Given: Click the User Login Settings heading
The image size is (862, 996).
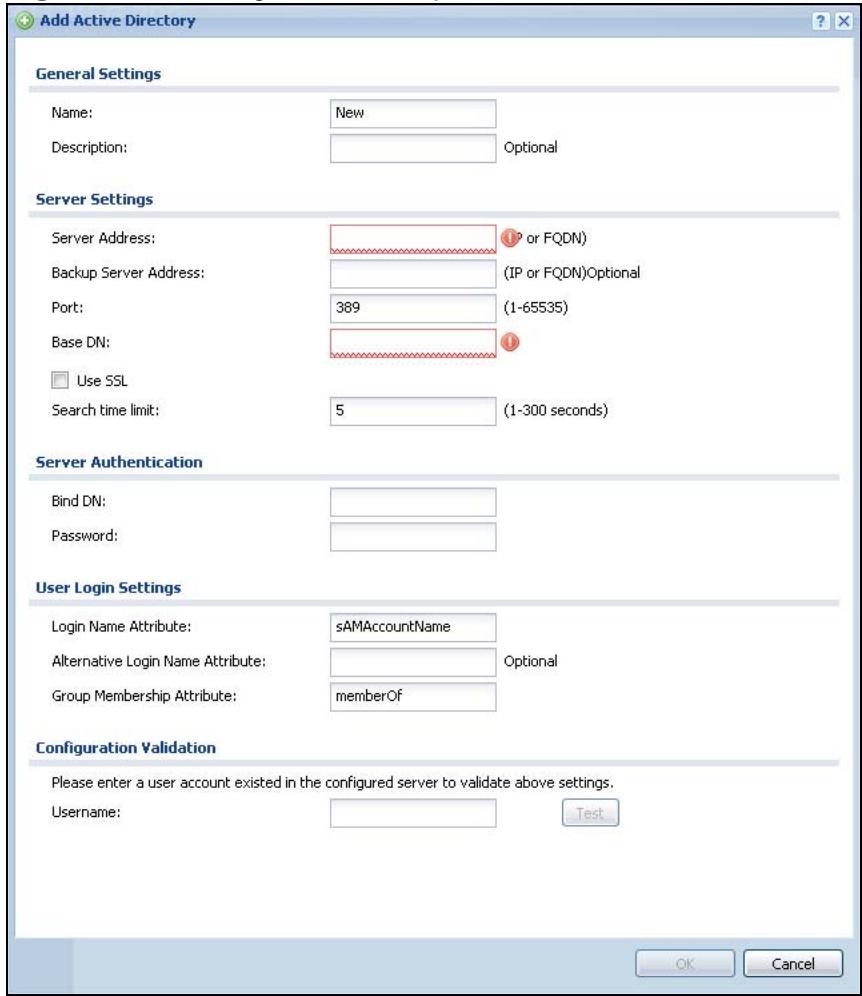Looking at the screenshot, I should coord(109,588).
